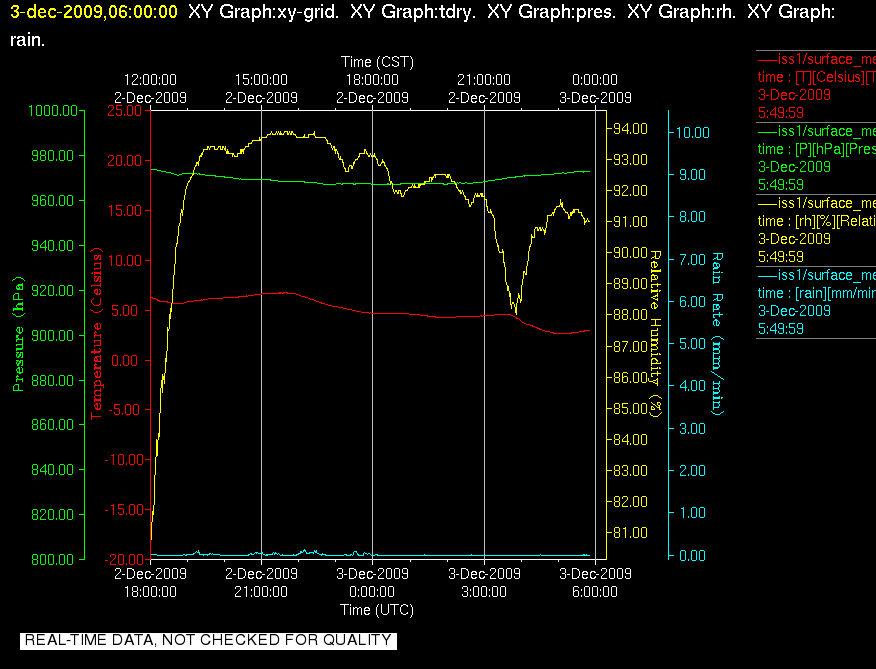Click the 'Pressure (hPa)' axis label

(x=18, y=334)
